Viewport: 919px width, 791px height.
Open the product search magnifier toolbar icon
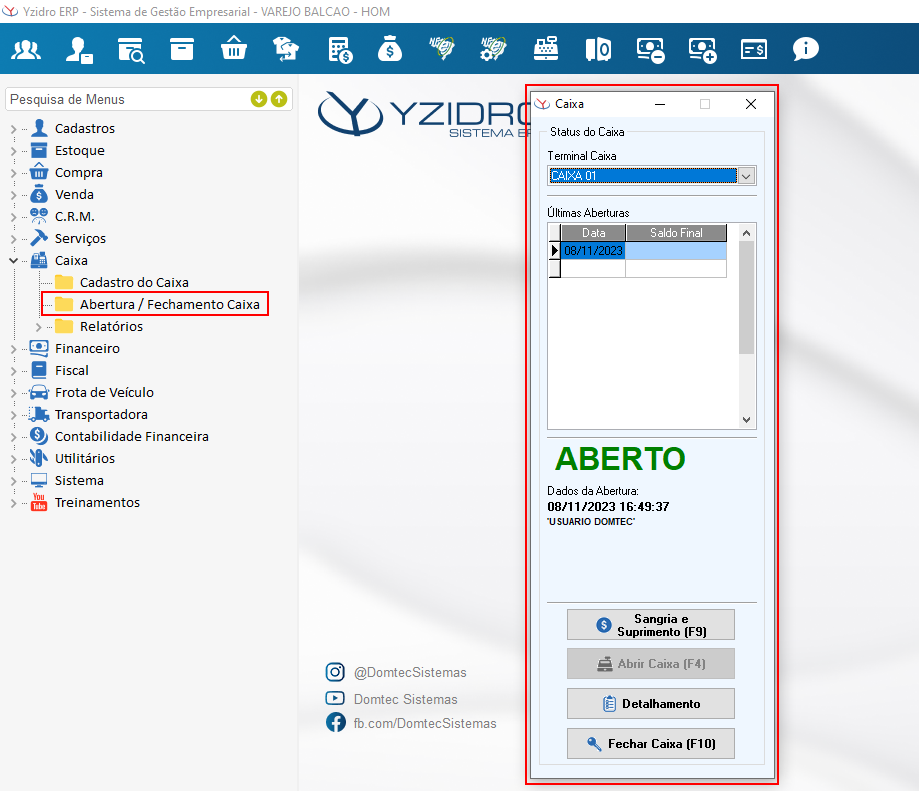[x=130, y=50]
